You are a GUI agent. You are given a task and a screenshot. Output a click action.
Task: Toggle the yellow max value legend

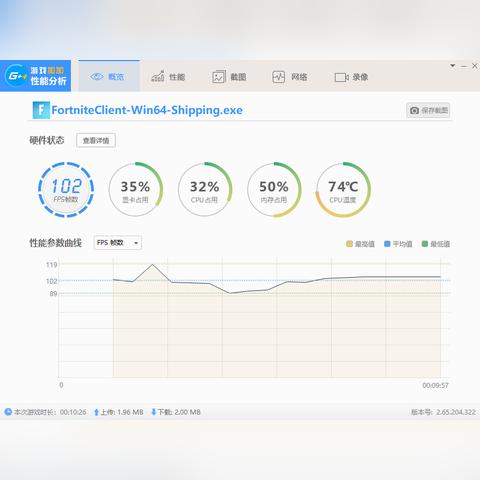[360, 244]
